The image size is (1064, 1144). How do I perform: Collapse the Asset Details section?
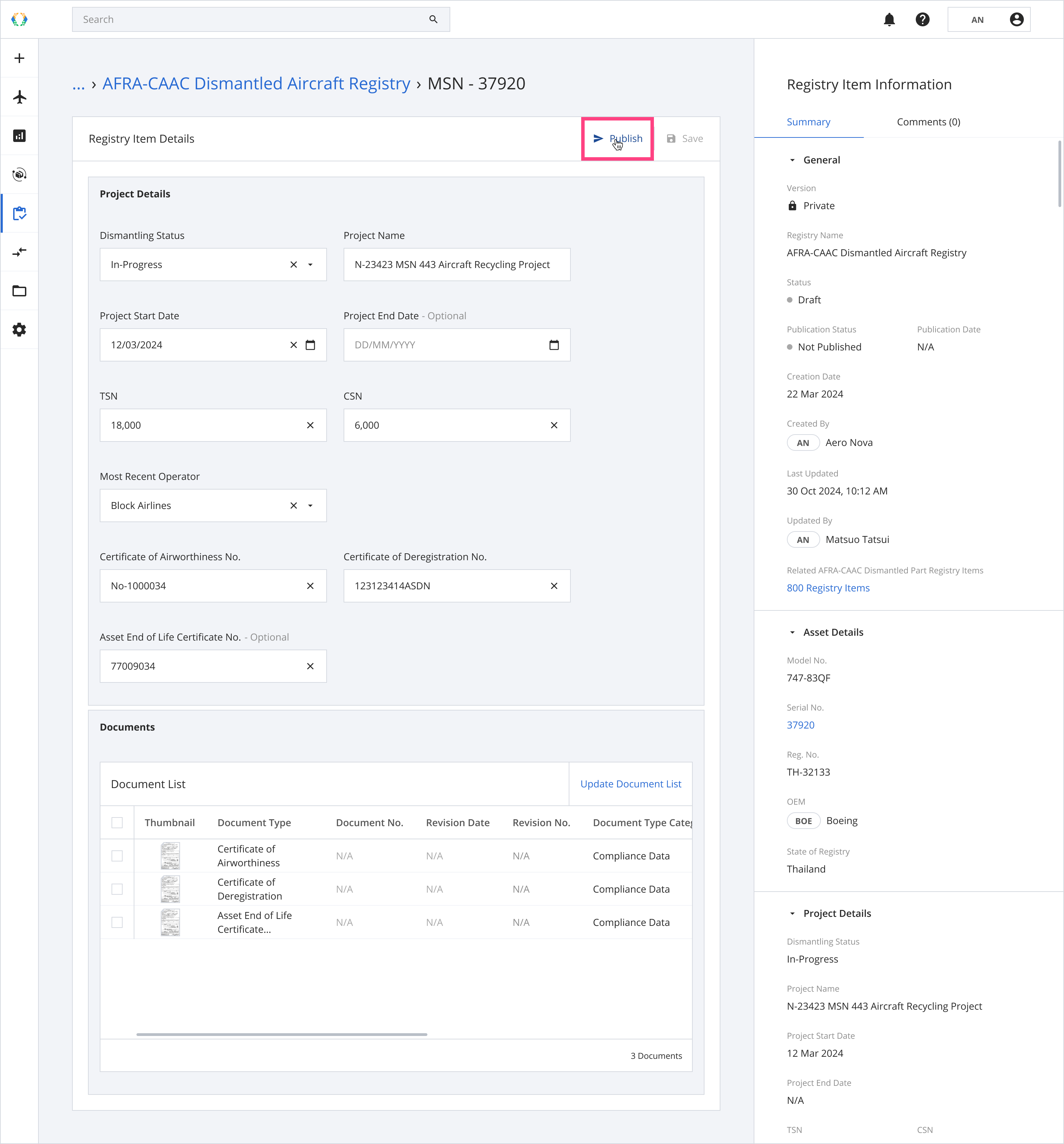(x=792, y=633)
